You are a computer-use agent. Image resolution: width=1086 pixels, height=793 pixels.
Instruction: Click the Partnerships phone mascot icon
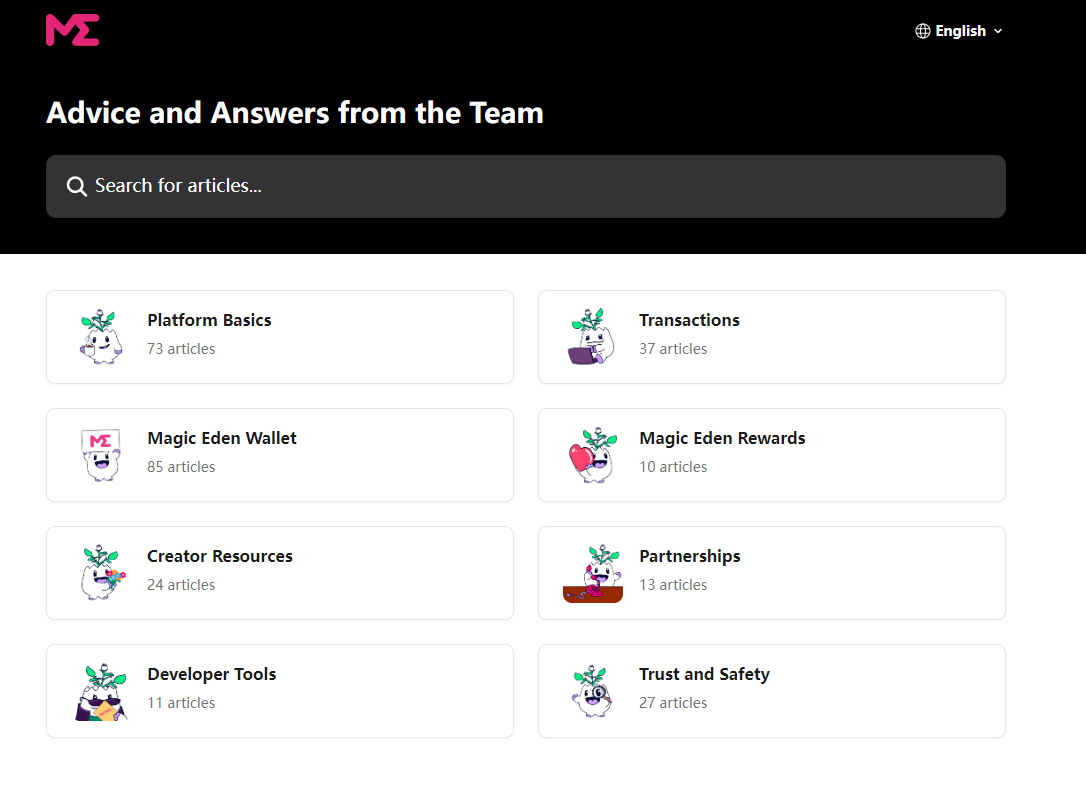coord(594,573)
